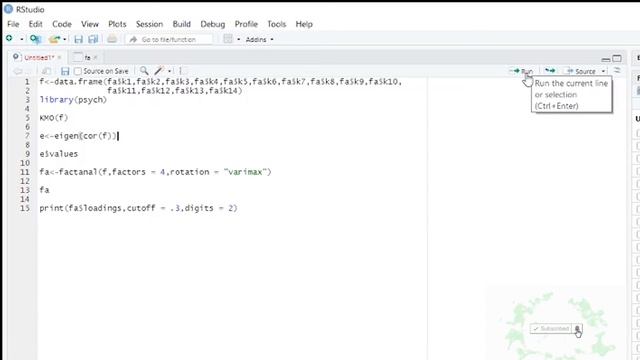The width and height of the screenshot is (640, 360).
Task: Print the current file icon
Action: coord(112,39)
